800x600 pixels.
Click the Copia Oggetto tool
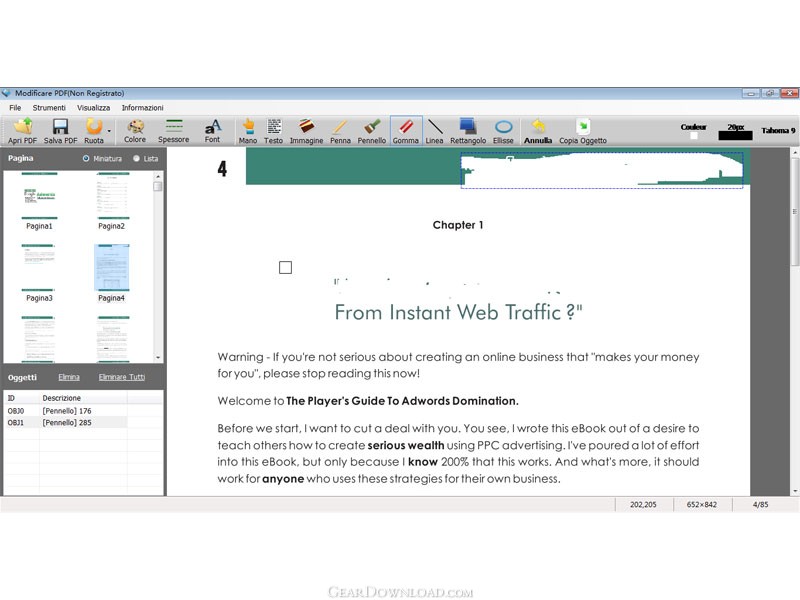click(x=583, y=131)
